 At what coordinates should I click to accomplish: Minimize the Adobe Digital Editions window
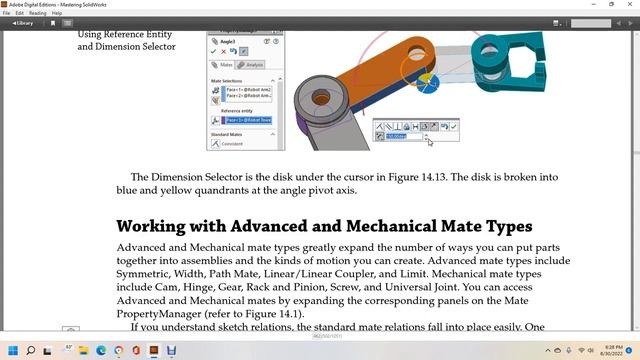pyautogui.click(x=593, y=4)
